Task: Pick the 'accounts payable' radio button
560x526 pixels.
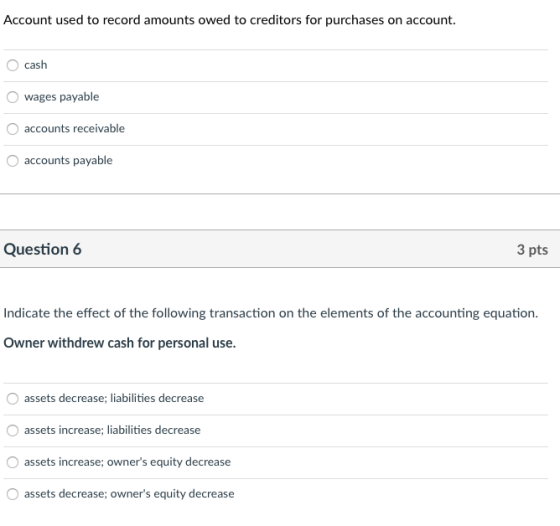Action: 12,160
